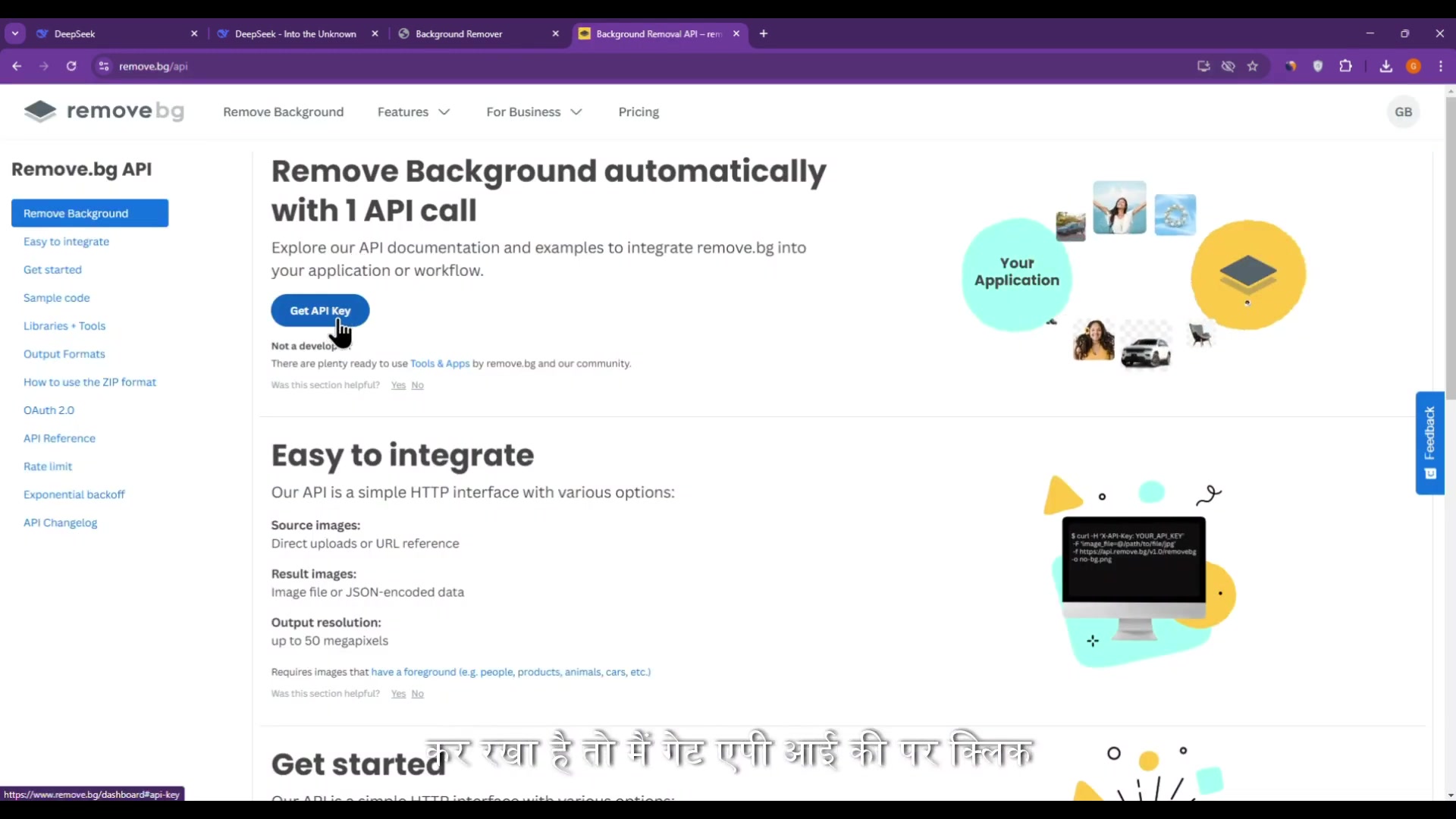Open Sample code sidebar link
The width and height of the screenshot is (1456, 819).
(56, 297)
